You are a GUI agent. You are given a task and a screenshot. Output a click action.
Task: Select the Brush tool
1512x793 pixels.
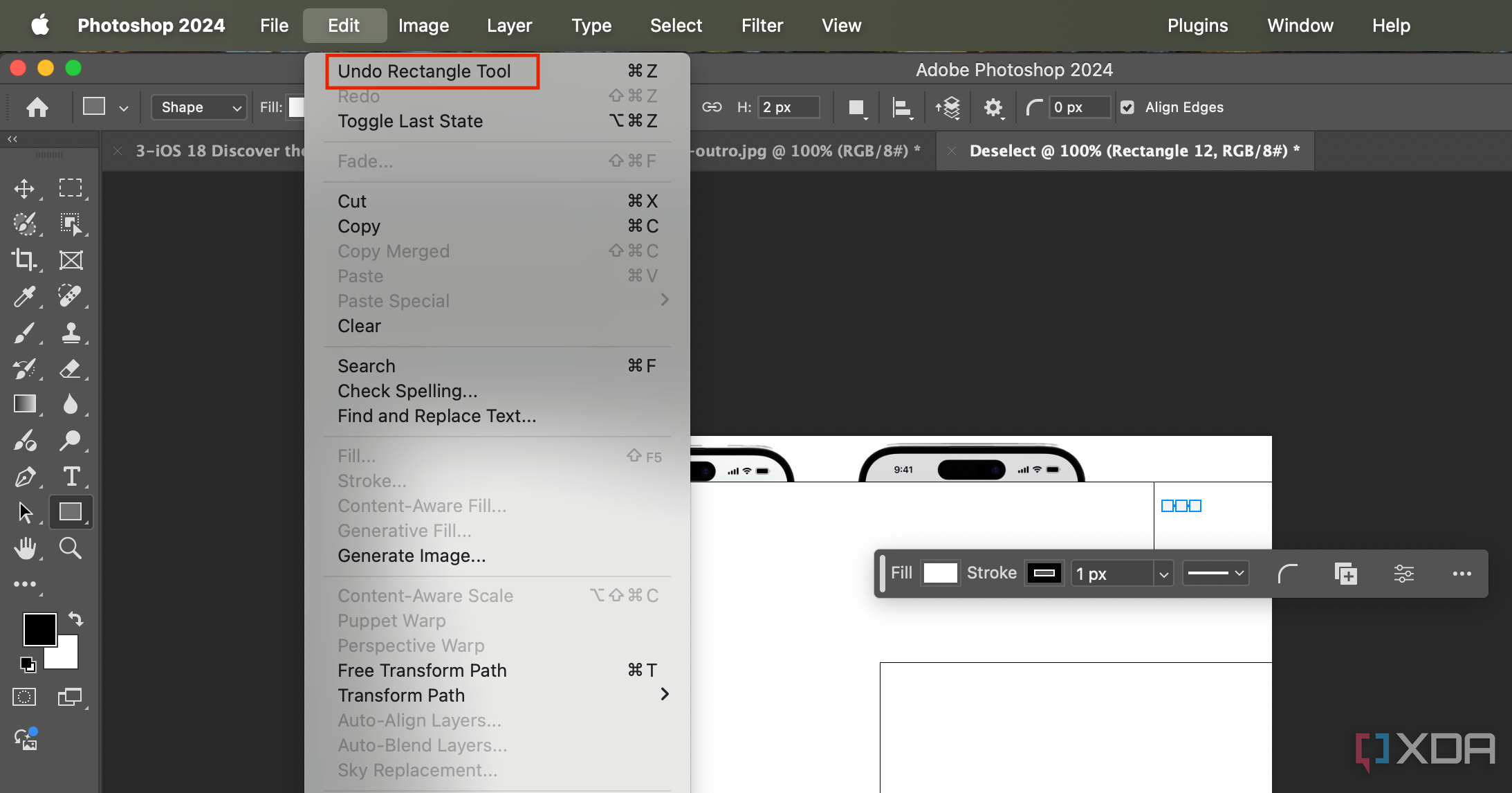pos(24,332)
